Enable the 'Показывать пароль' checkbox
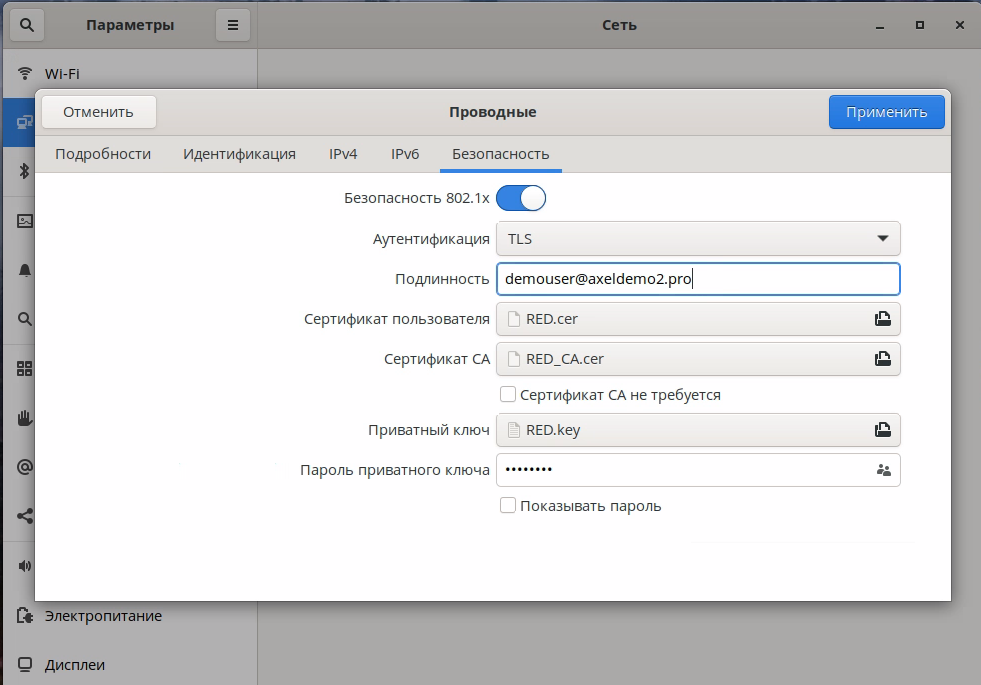This screenshot has width=981, height=685. click(x=508, y=506)
